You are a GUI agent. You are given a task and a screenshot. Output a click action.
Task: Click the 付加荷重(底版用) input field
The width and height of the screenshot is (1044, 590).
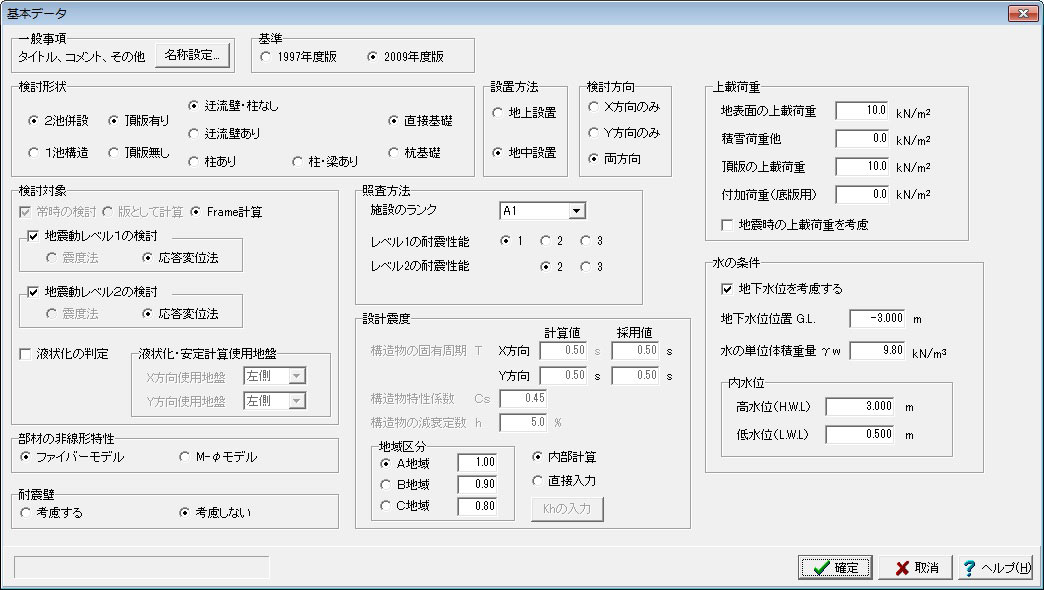tap(862, 194)
